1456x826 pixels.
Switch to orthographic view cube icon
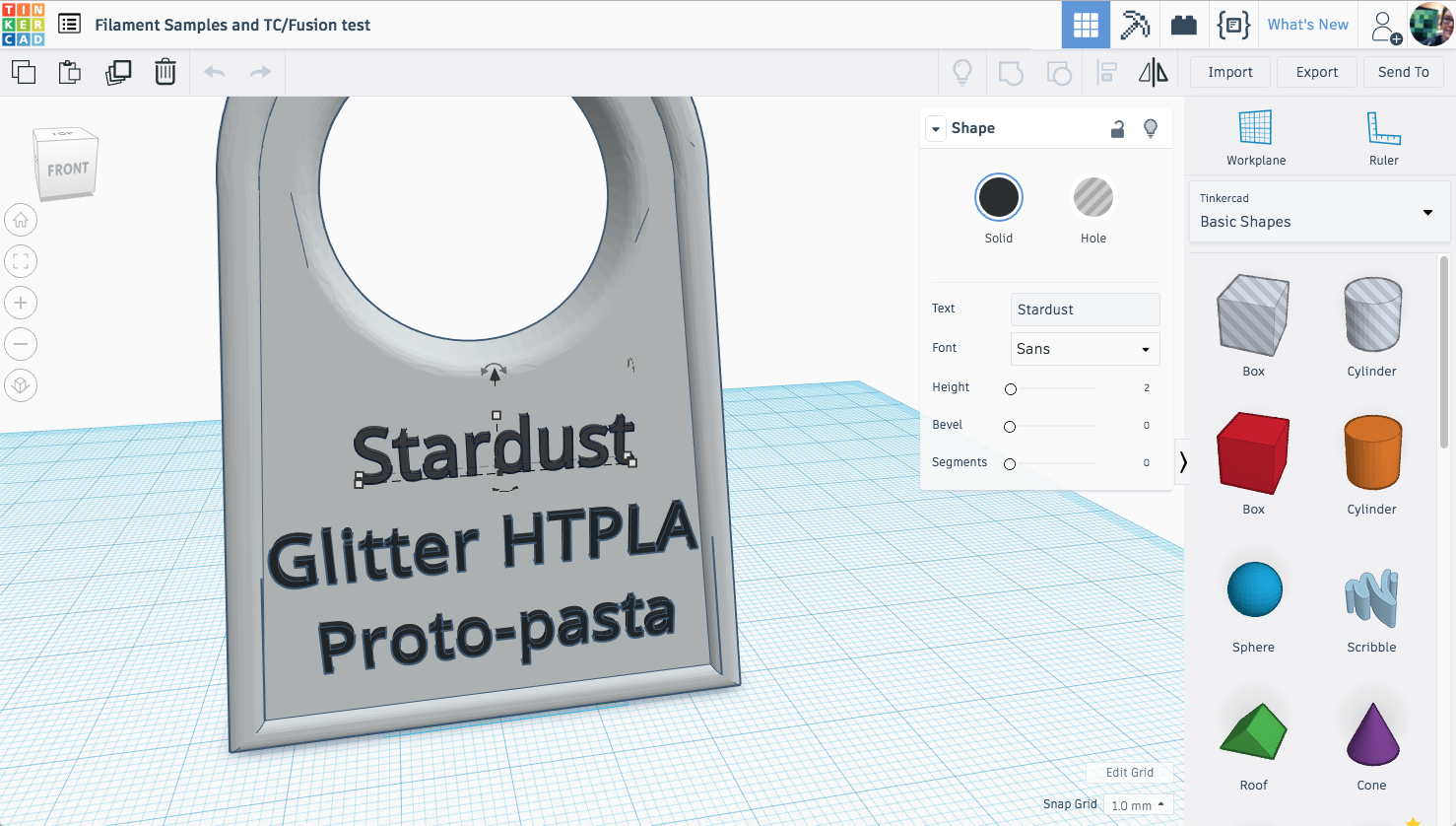(x=21, y=385)
